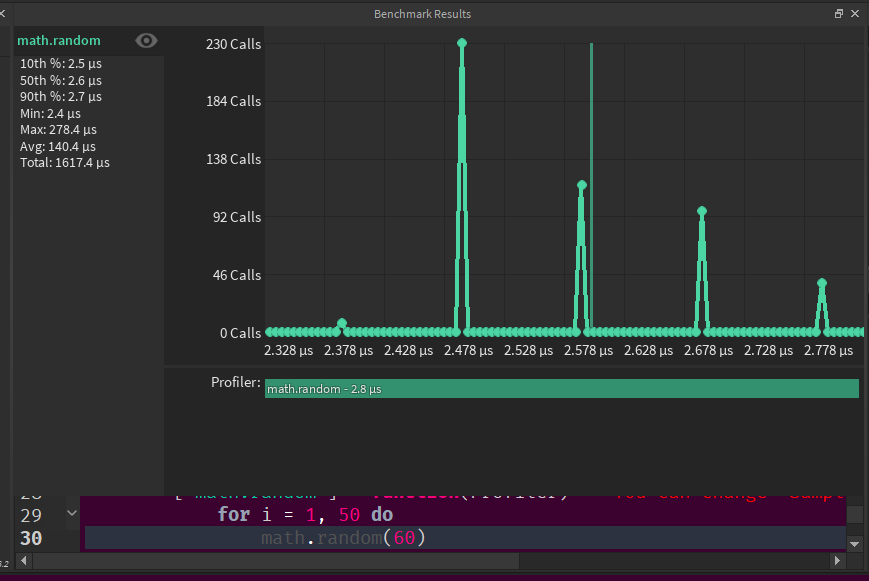869x581 pixels.
Task: Click the graph peak near 2.678 µs
Action: coord(702,211)
